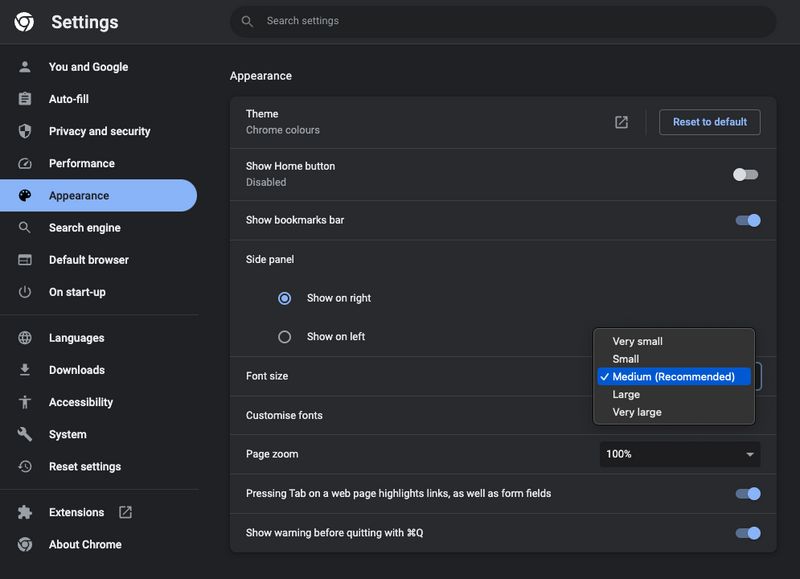Toggle the warning before quitting switch
The image size is (800, 579).
click(x=748, y=533)
